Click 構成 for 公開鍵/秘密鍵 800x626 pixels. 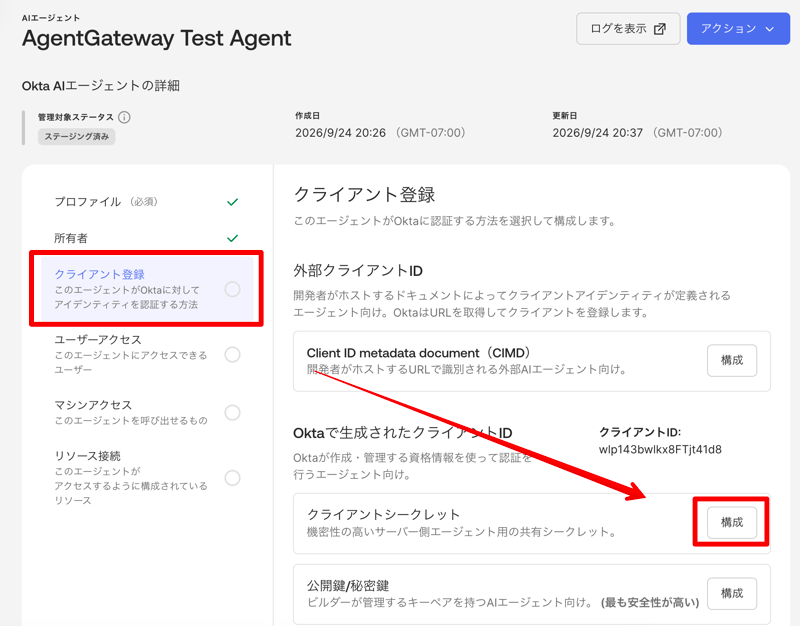pos(732,593)
